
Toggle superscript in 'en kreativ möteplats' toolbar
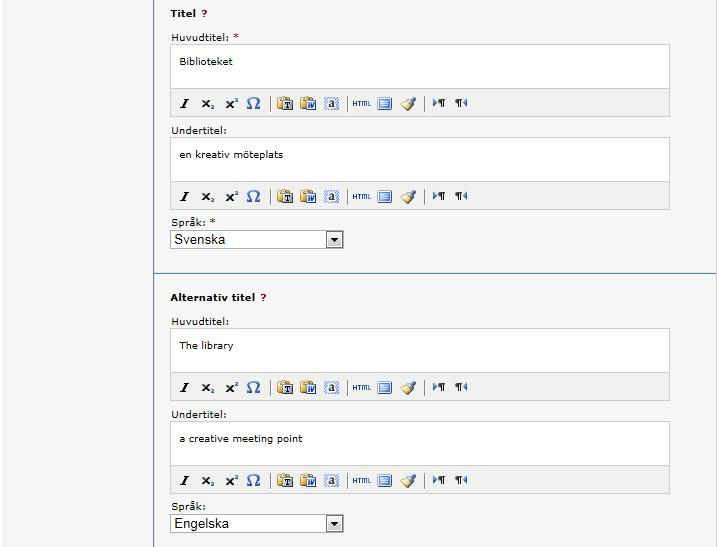pyautogui.click(x=231, y=197)
